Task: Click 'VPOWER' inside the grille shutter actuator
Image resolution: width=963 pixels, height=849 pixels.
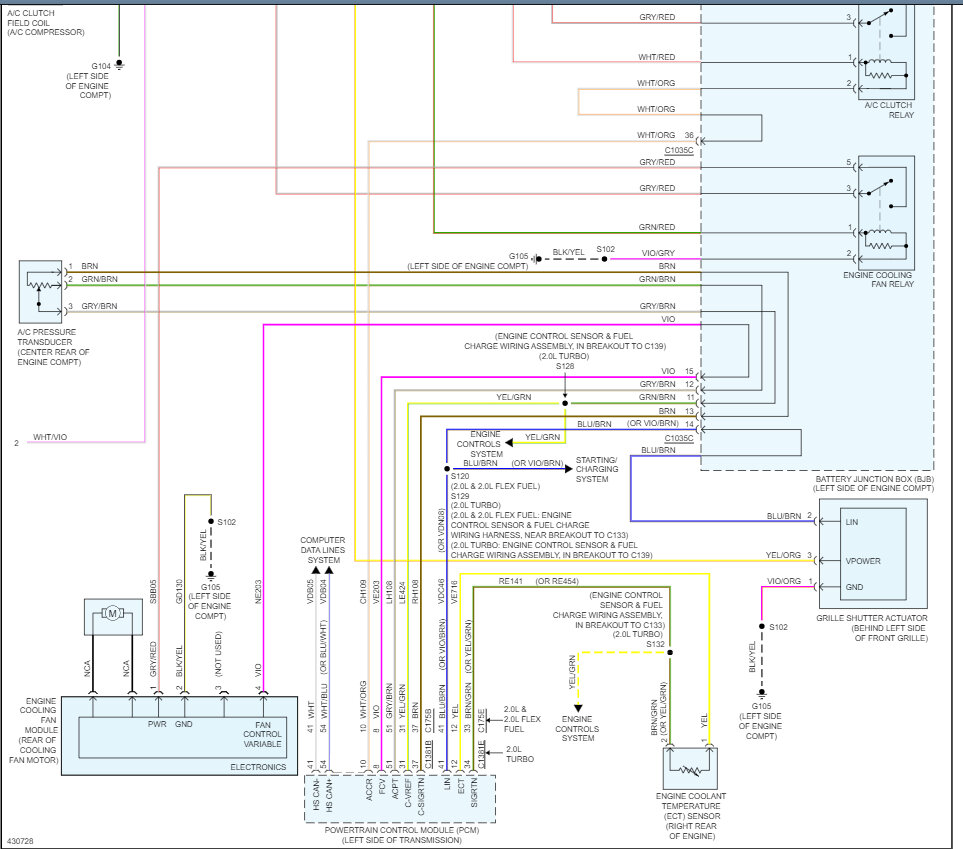Action: point(863,561)
